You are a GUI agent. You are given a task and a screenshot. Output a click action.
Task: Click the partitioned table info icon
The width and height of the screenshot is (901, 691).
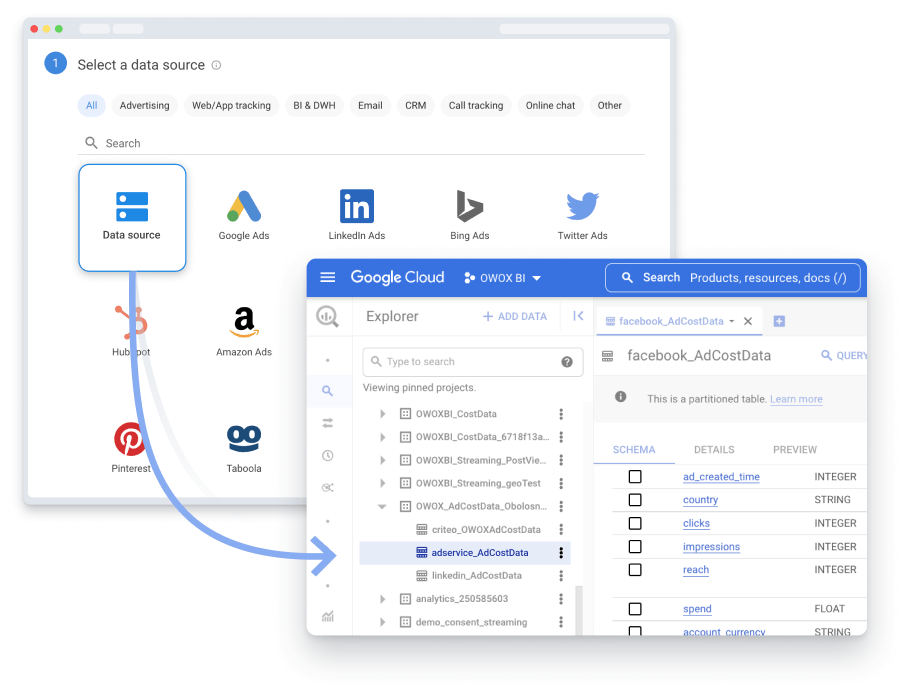point(621,397)
